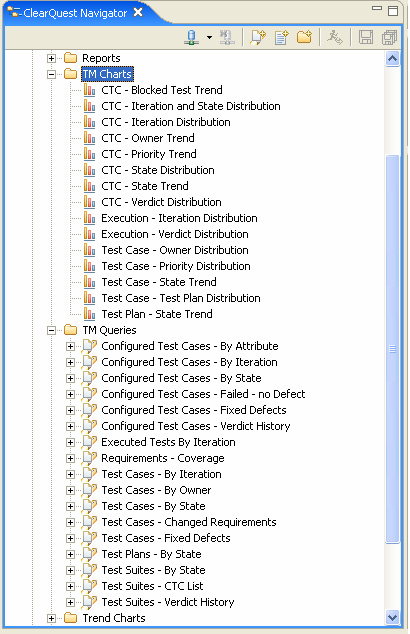Image resolution: width=410 pixels, height=634 pixels.
Task: Click the Reports folder icon
Action: [70, 58]
